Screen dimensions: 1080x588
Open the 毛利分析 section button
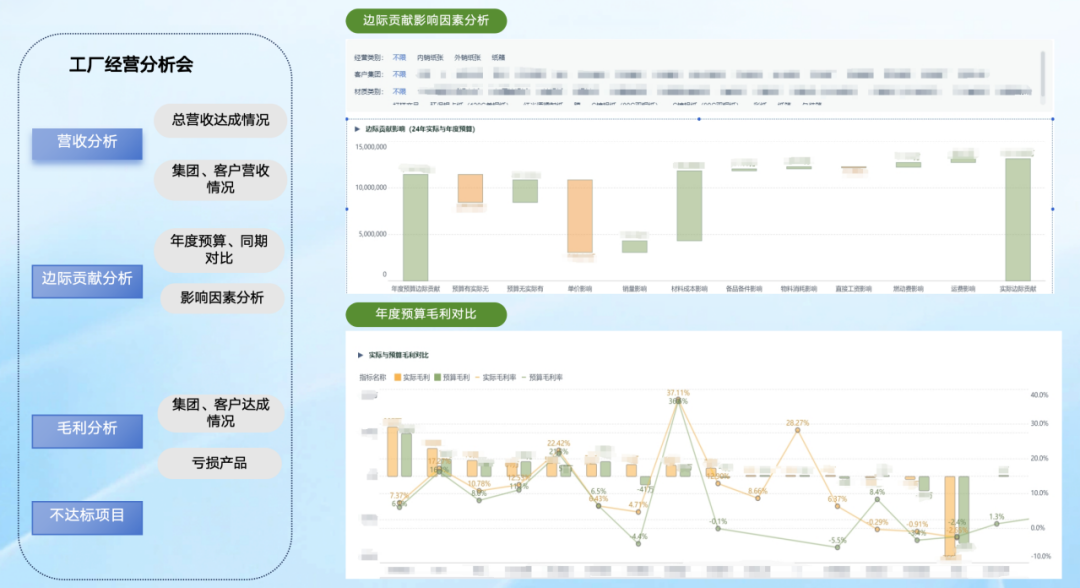(87, 430)
